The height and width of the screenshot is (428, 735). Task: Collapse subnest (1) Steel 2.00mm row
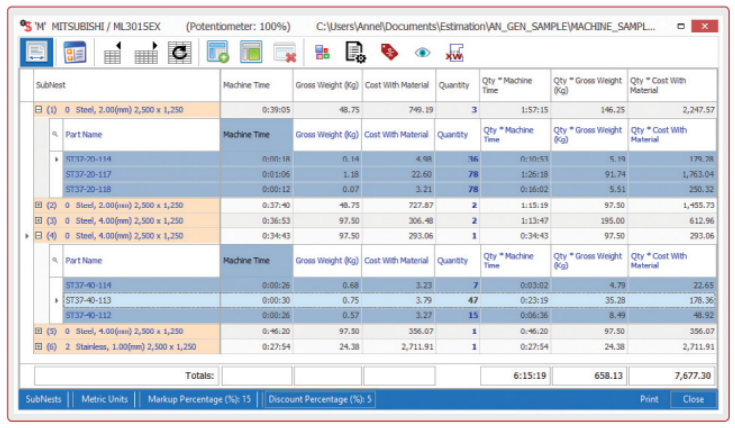(38, 110)
